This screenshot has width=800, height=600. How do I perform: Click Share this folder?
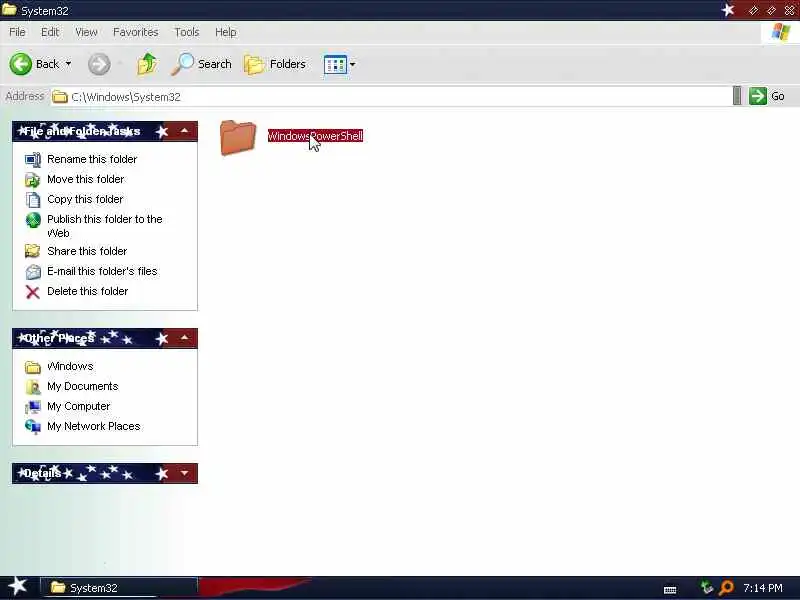tap(87, 251)
